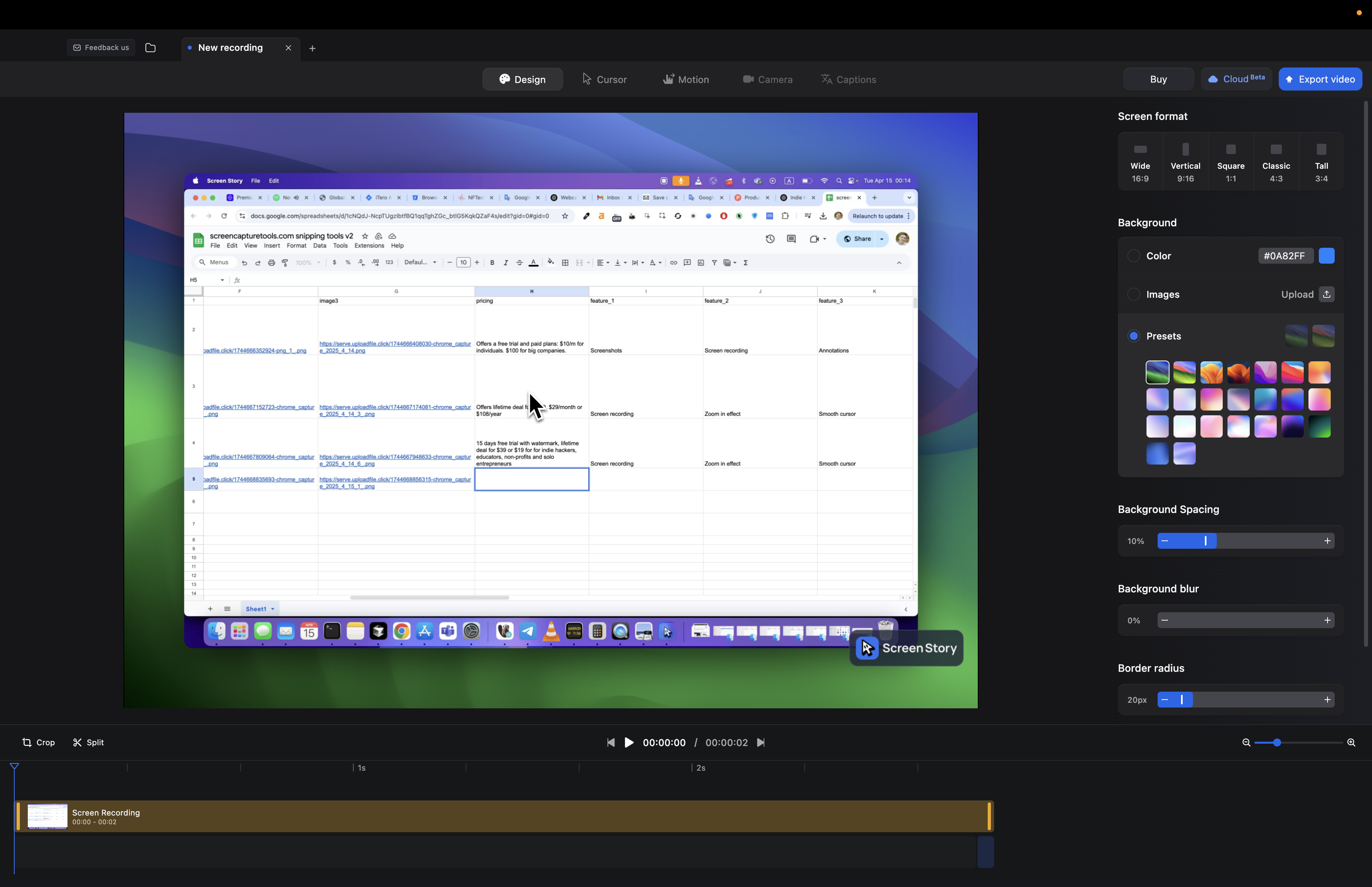
Task: Choose Square 1:1 screen format
Action: tap(1231, 162)
